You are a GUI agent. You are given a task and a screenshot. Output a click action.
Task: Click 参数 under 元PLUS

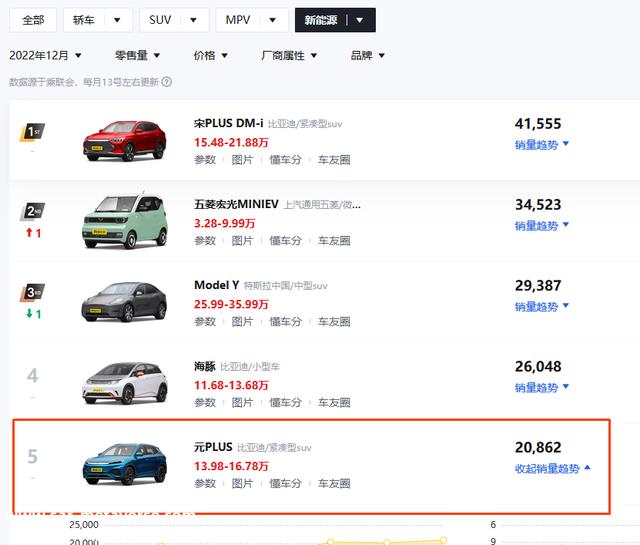(x=205, y=483)
